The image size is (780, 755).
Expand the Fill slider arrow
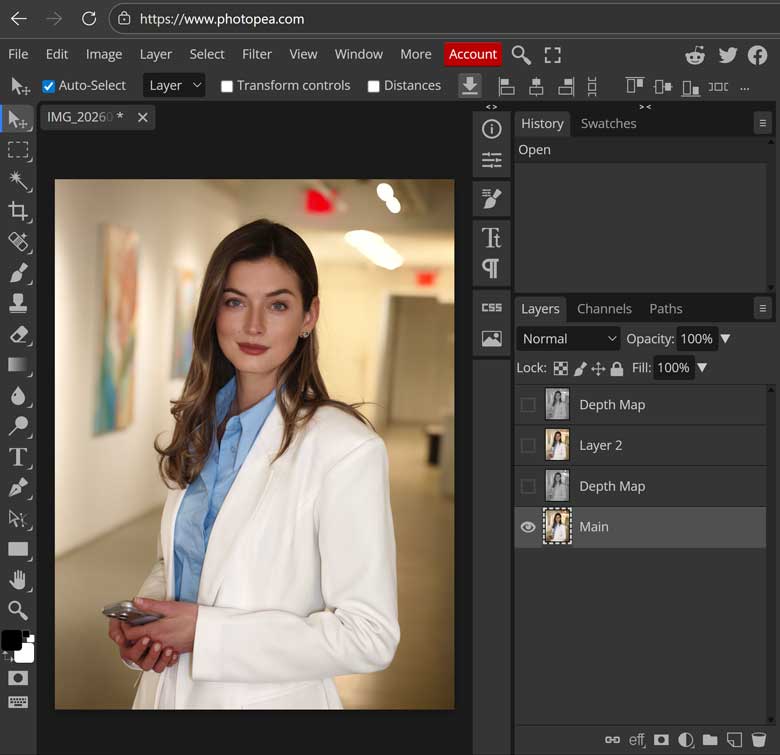coord(702,368)
